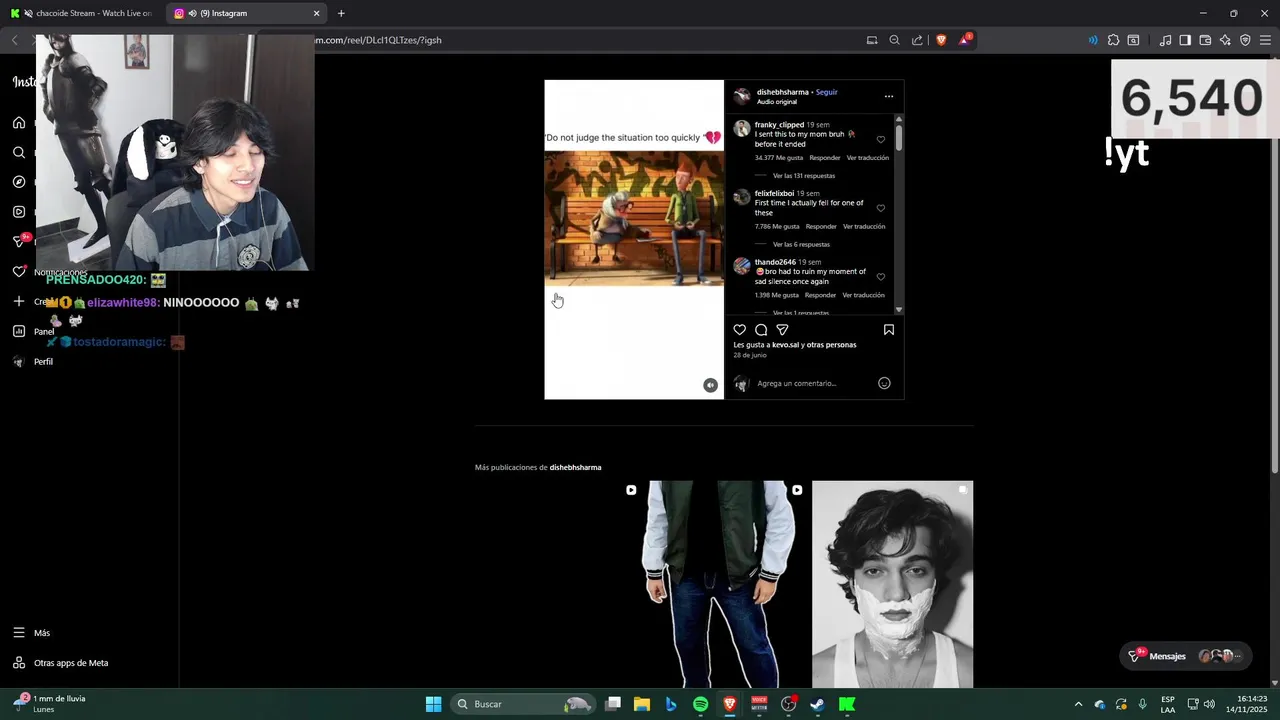The width and height of the screenshot is (1280, 720).
Task: Open the green vest reel thumbnail
Action: tap(725, 584)
